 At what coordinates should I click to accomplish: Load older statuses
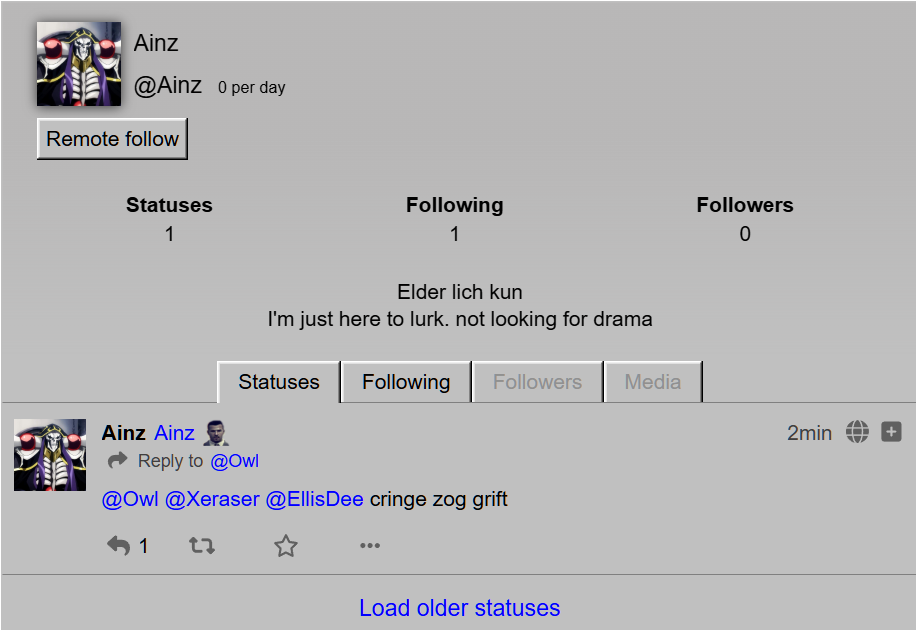tap(459, 608)
